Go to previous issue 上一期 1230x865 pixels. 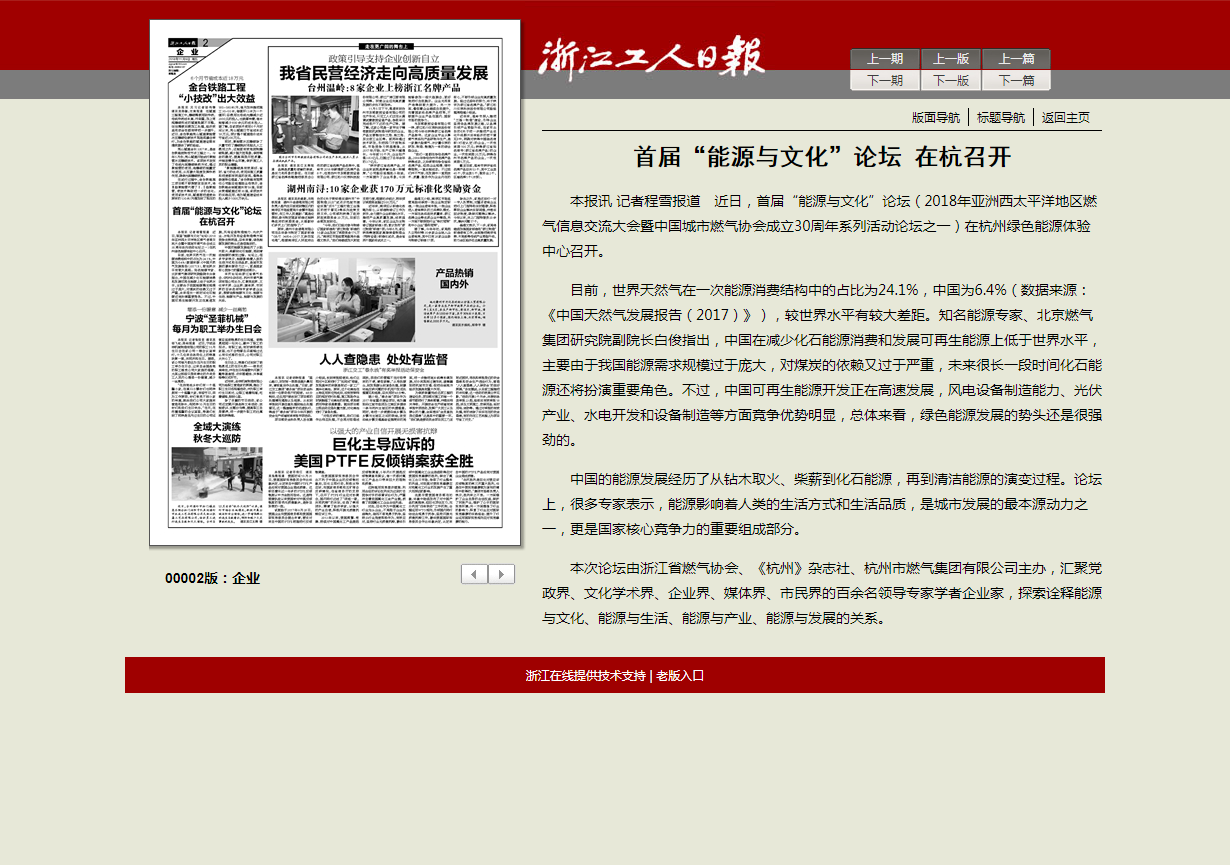pyautogui.click(x=884, y=59)
